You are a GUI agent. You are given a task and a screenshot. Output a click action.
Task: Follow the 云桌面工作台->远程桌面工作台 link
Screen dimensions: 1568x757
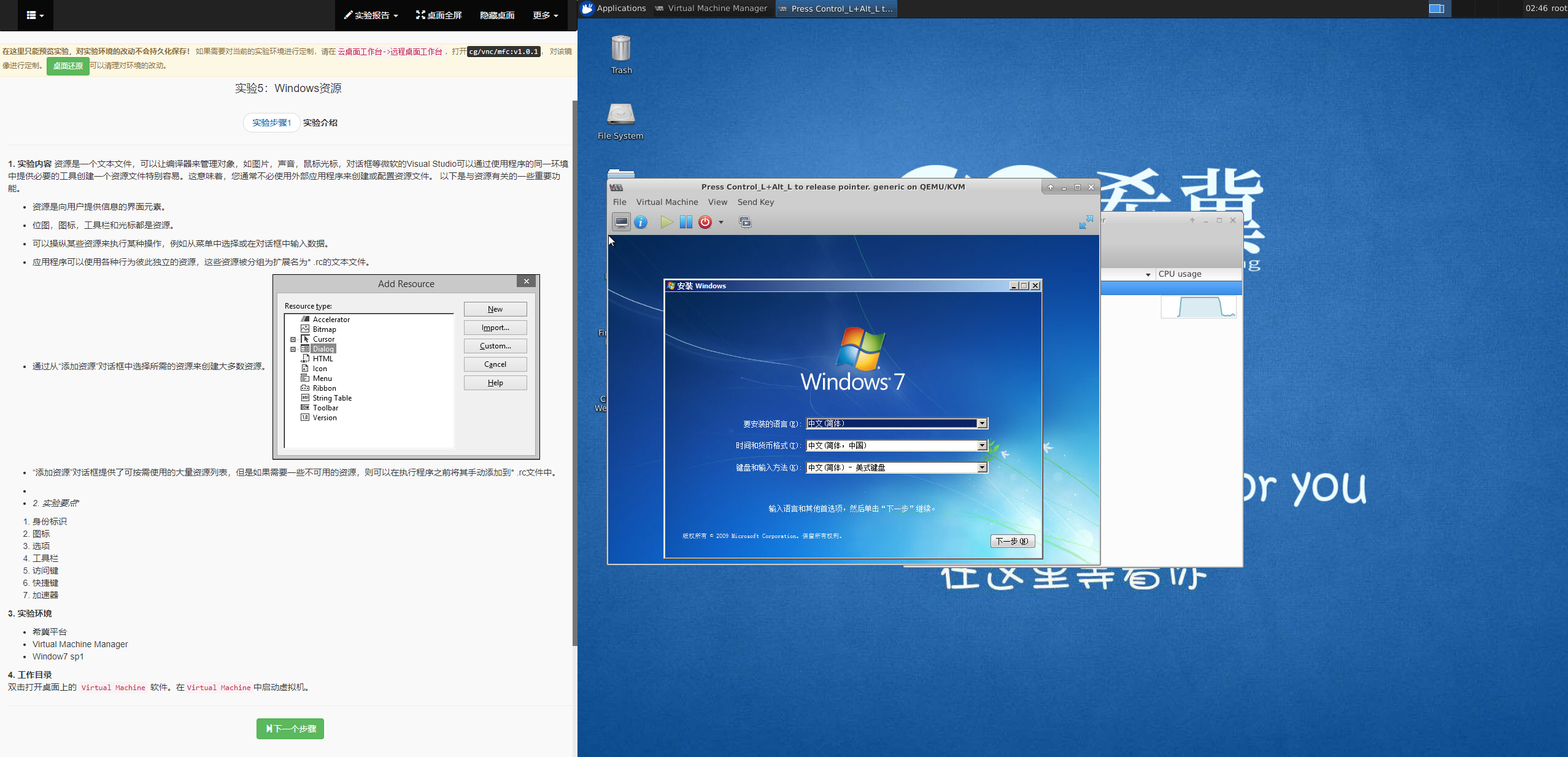coord(390,52)
